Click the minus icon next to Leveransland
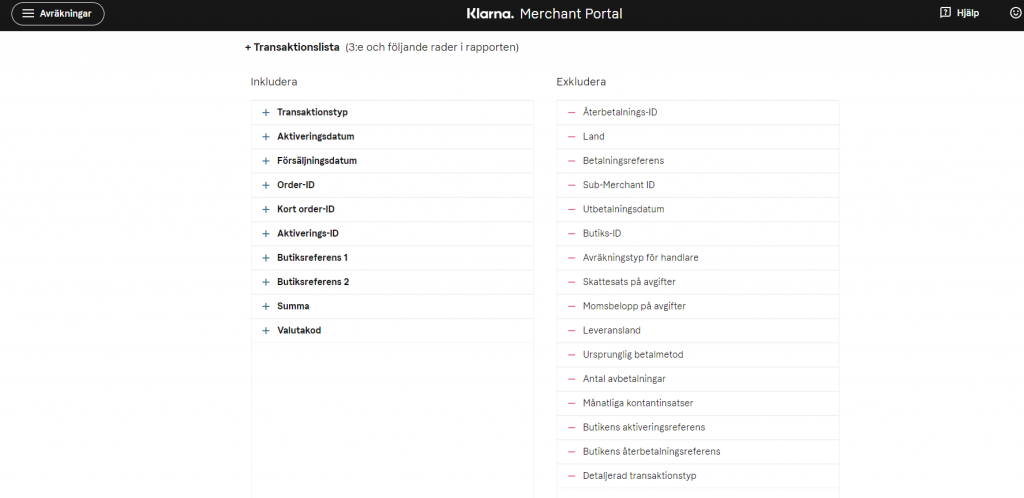Screen dimensions: 1024x498 571,331
